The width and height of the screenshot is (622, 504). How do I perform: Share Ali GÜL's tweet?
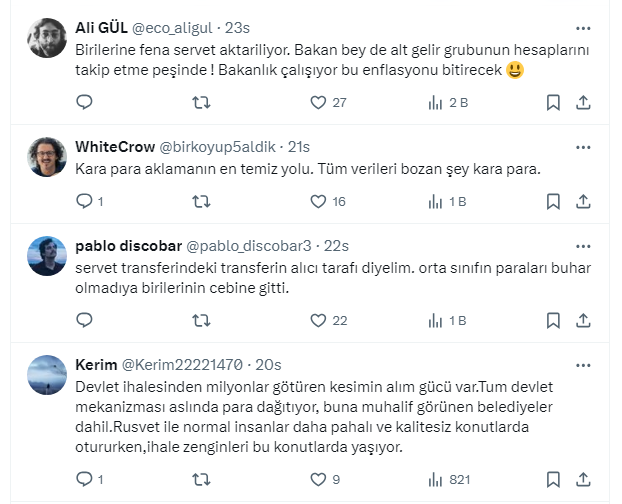tap(584, 102)
